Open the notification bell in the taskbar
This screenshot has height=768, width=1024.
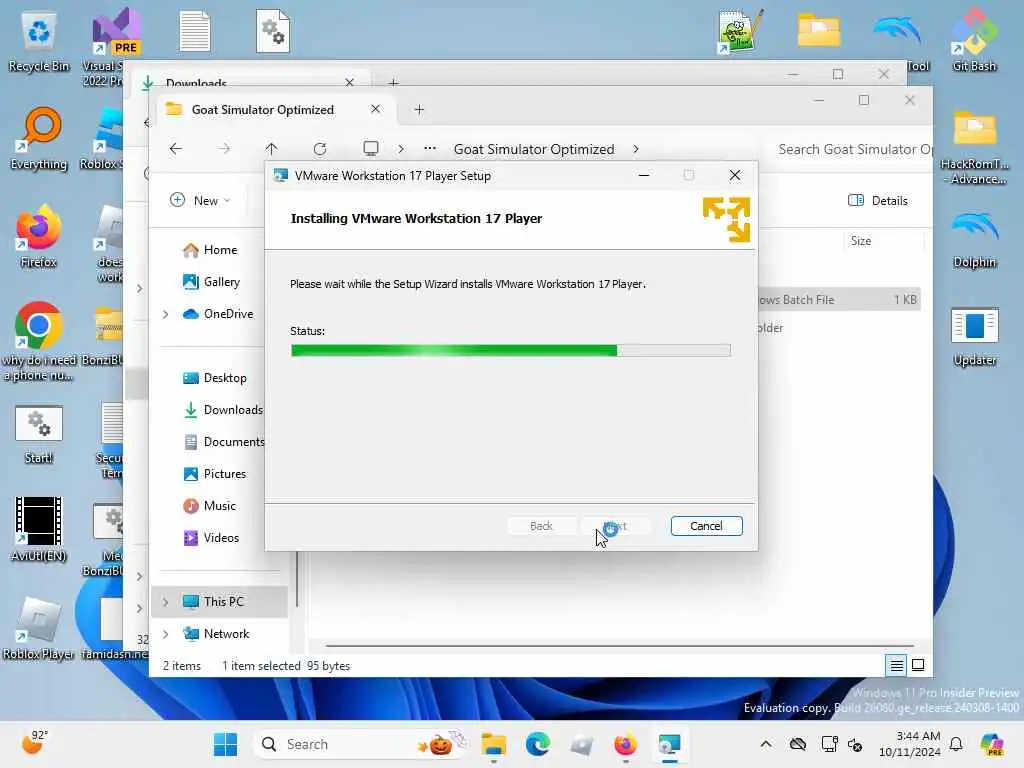[956, 744]
